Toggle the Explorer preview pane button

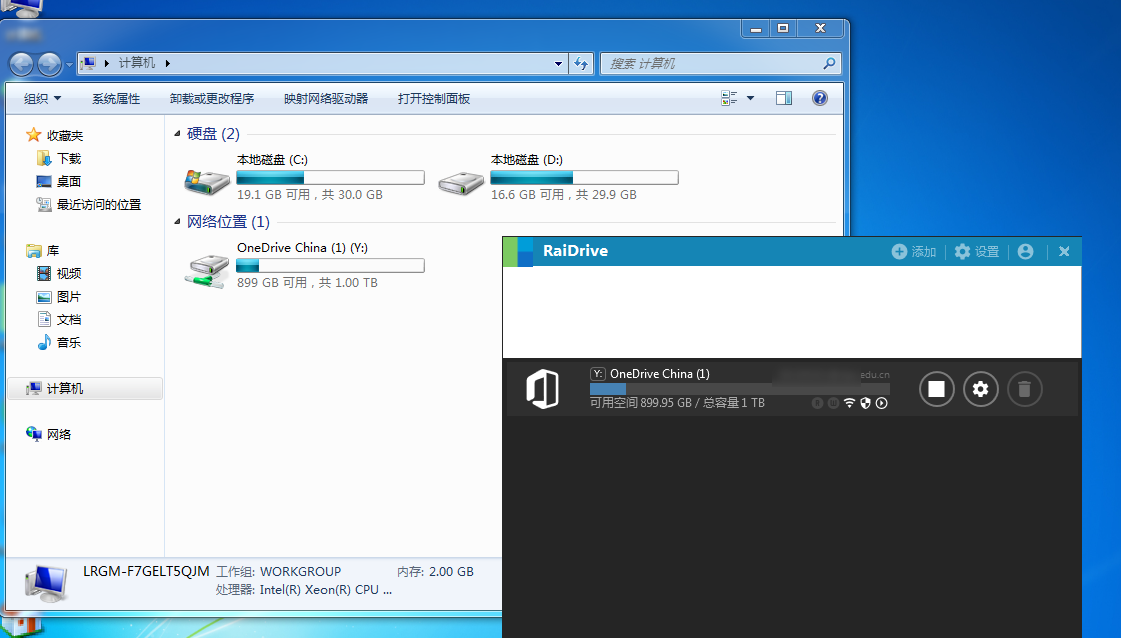tap(784, 98)
